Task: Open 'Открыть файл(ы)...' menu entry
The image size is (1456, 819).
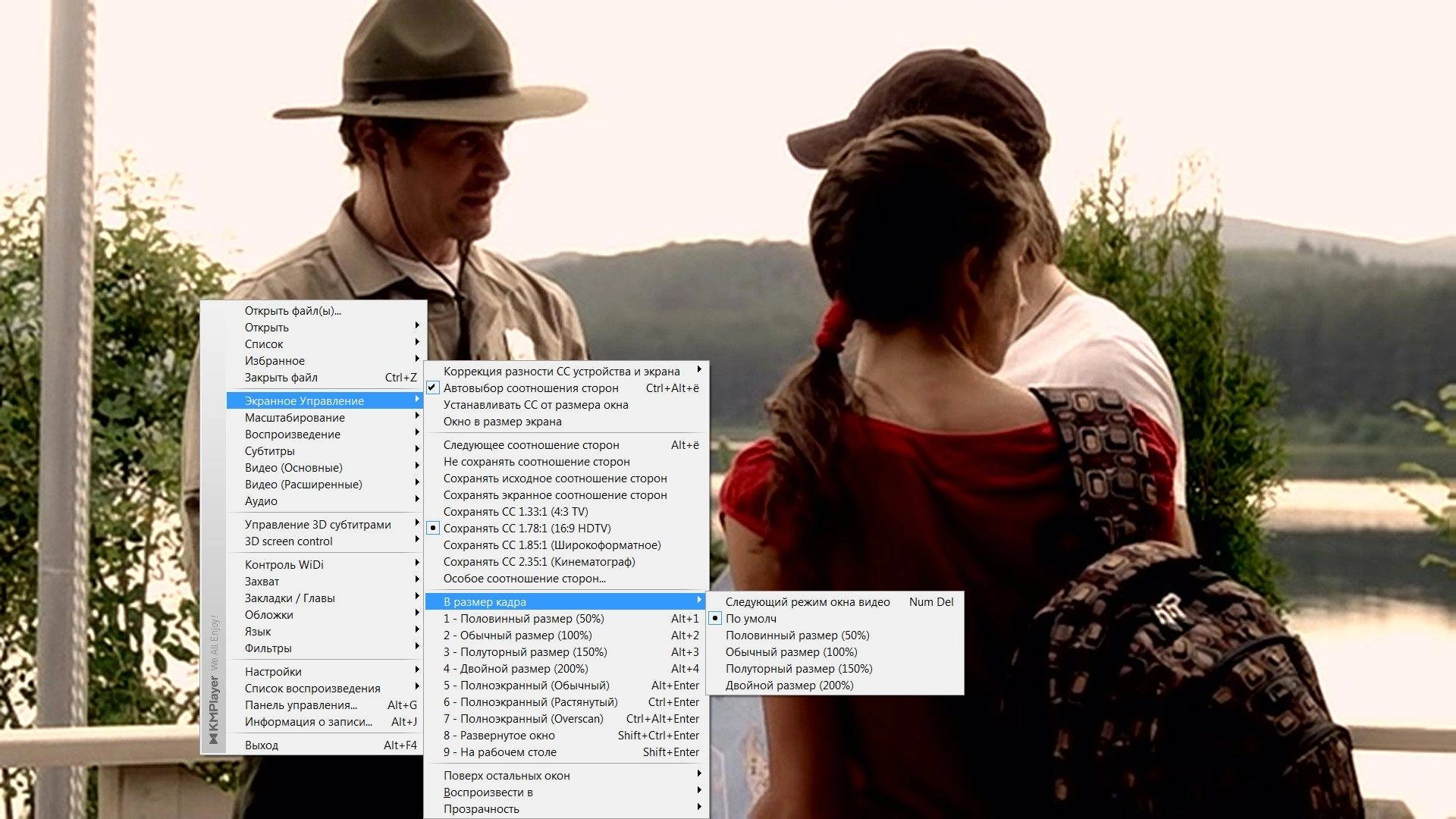Action: (x=325, y=310)
